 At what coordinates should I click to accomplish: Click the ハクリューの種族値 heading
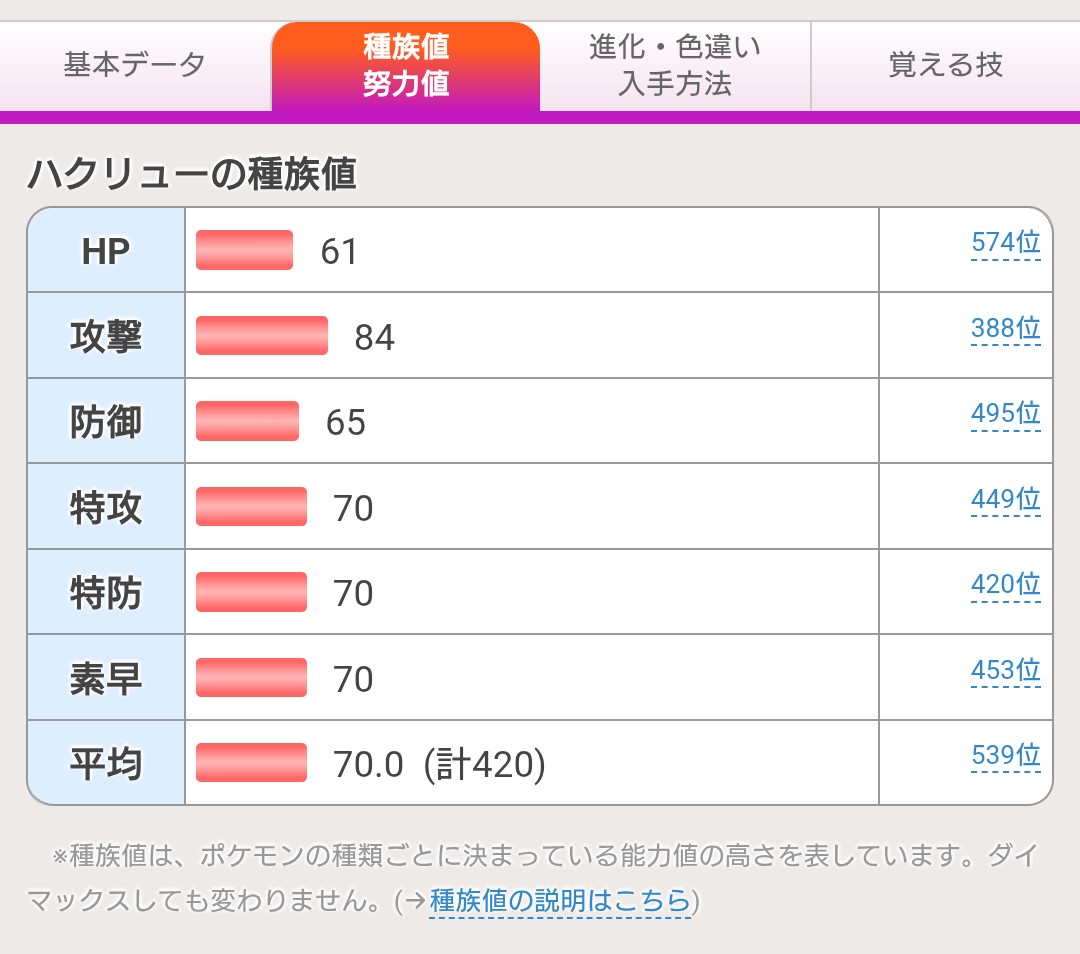pyautogui.click(x=192, y=175)
